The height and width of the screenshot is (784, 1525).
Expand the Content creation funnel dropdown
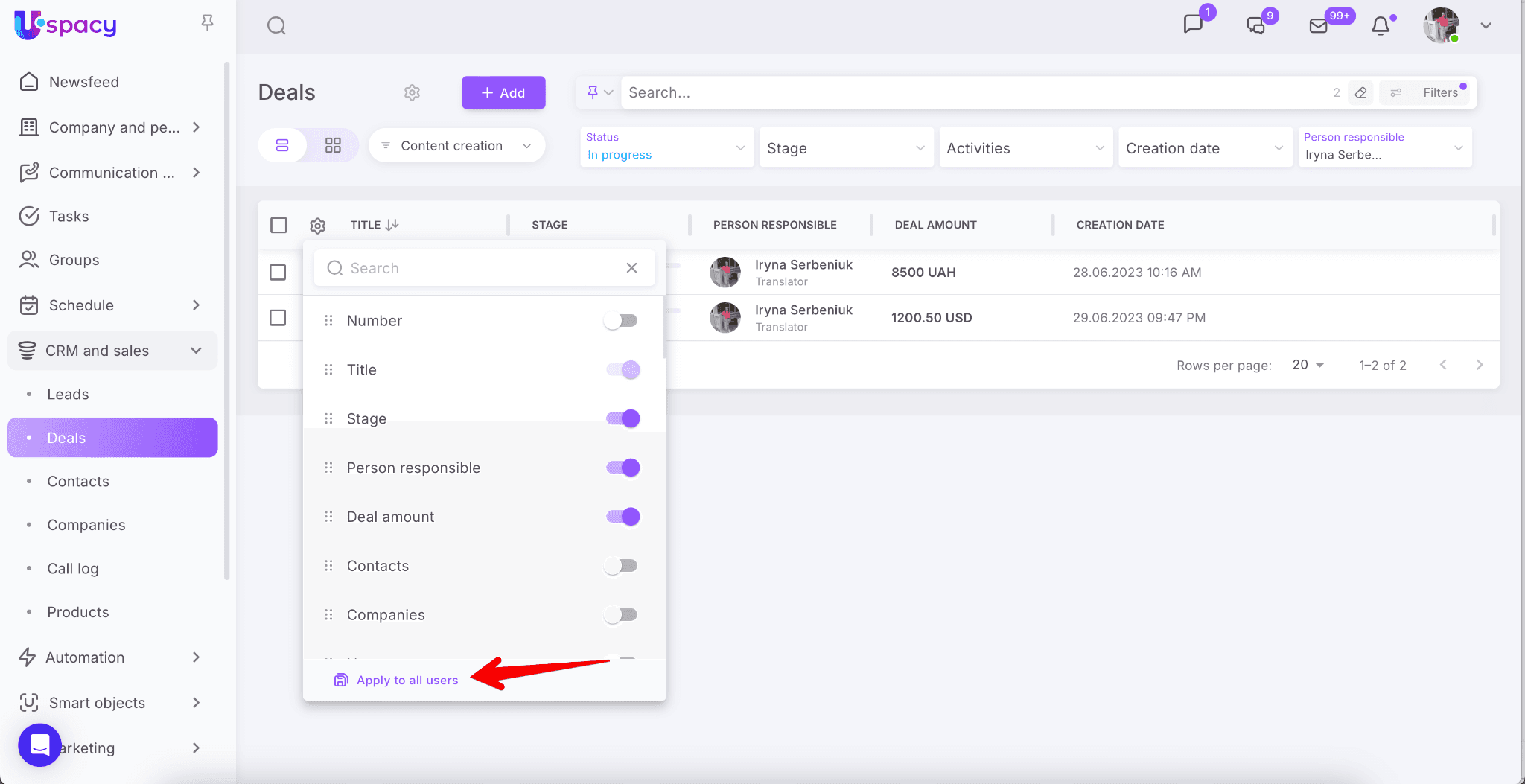[456, 146]
